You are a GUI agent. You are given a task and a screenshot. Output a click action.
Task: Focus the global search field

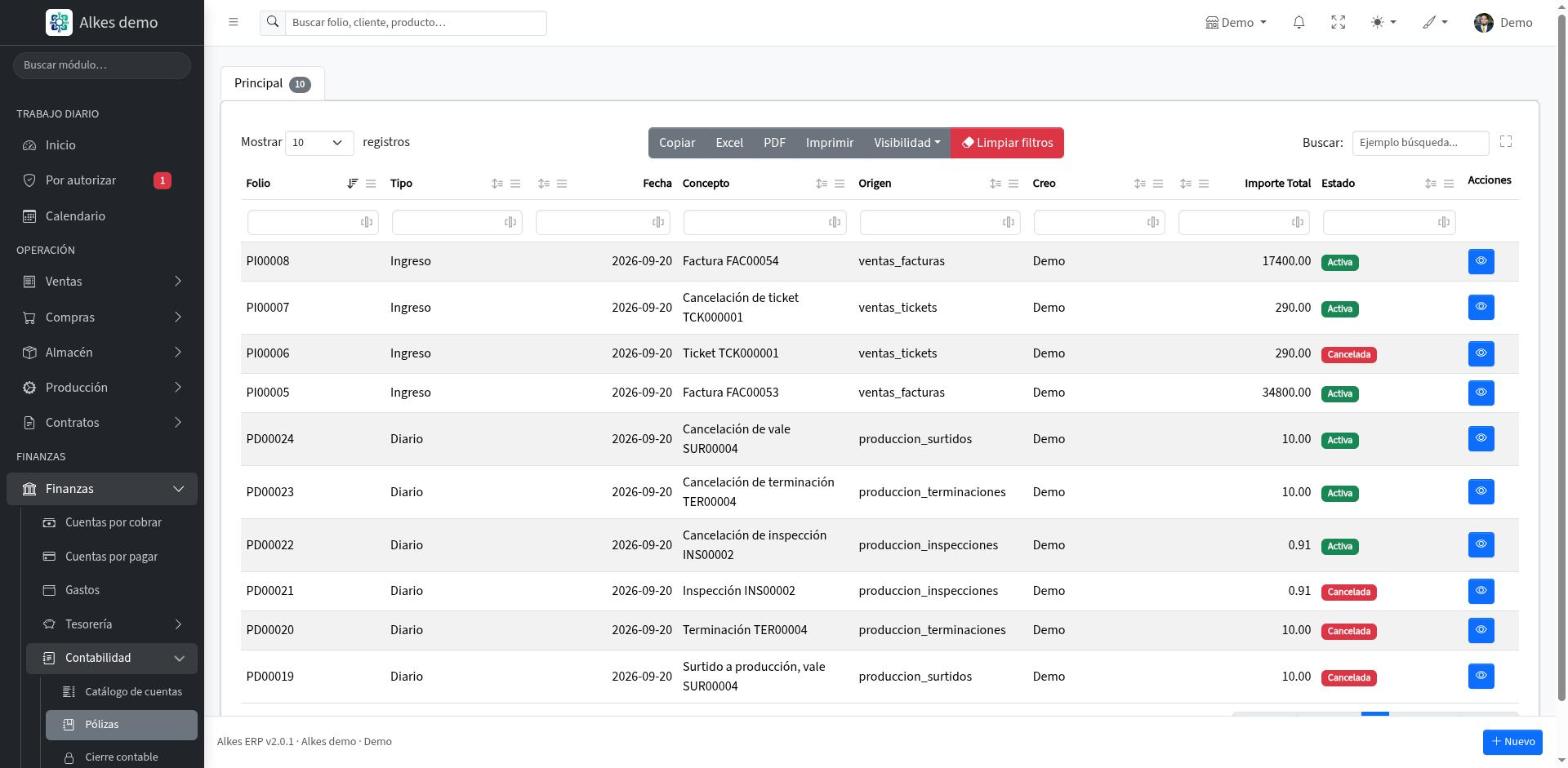pyautogui.click(x=416, y=22)
